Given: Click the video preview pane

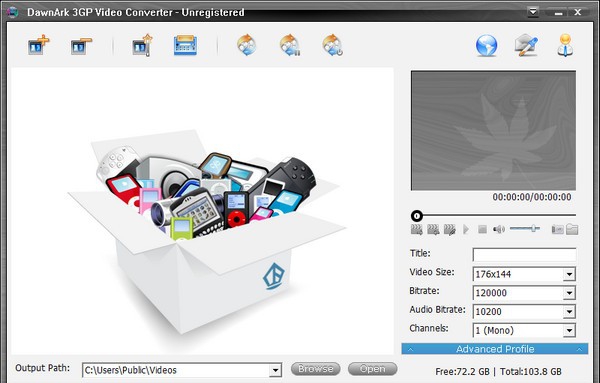Looking at the screenshot, I should pyautogui.click(x=493, y=130).
